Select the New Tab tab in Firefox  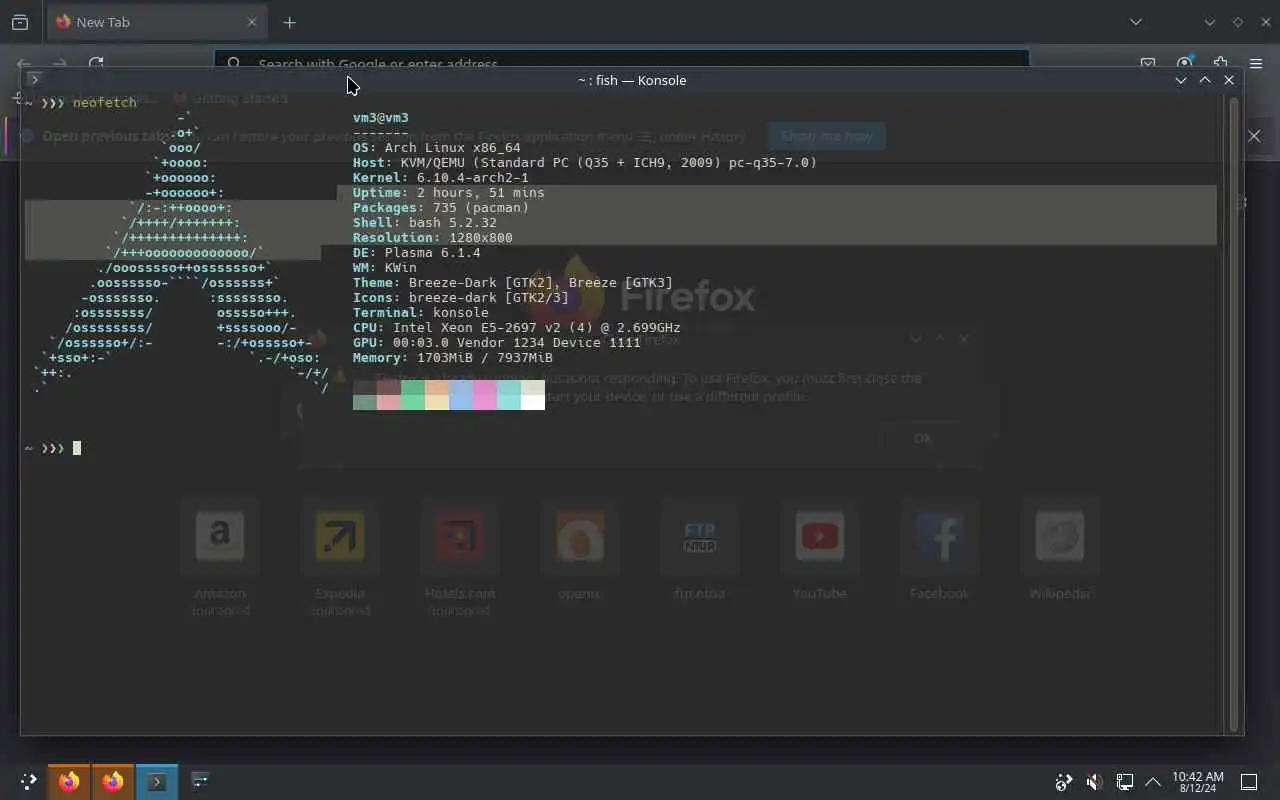tap(156, 22)
